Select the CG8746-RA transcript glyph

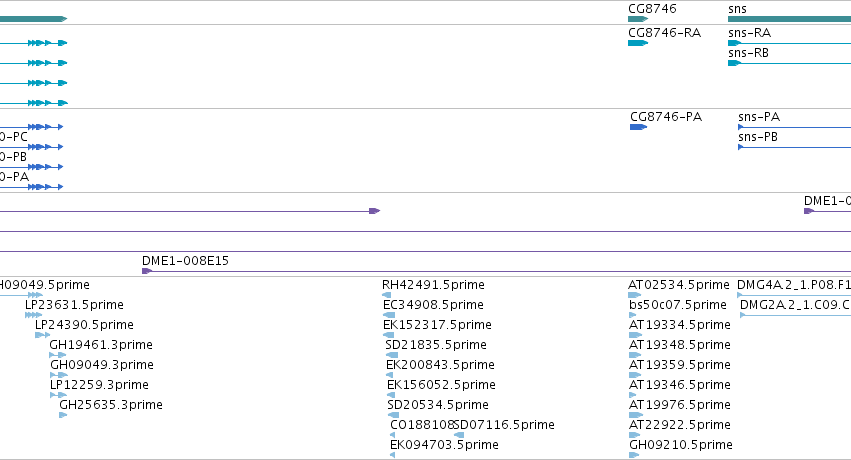(x=638, y=43)
